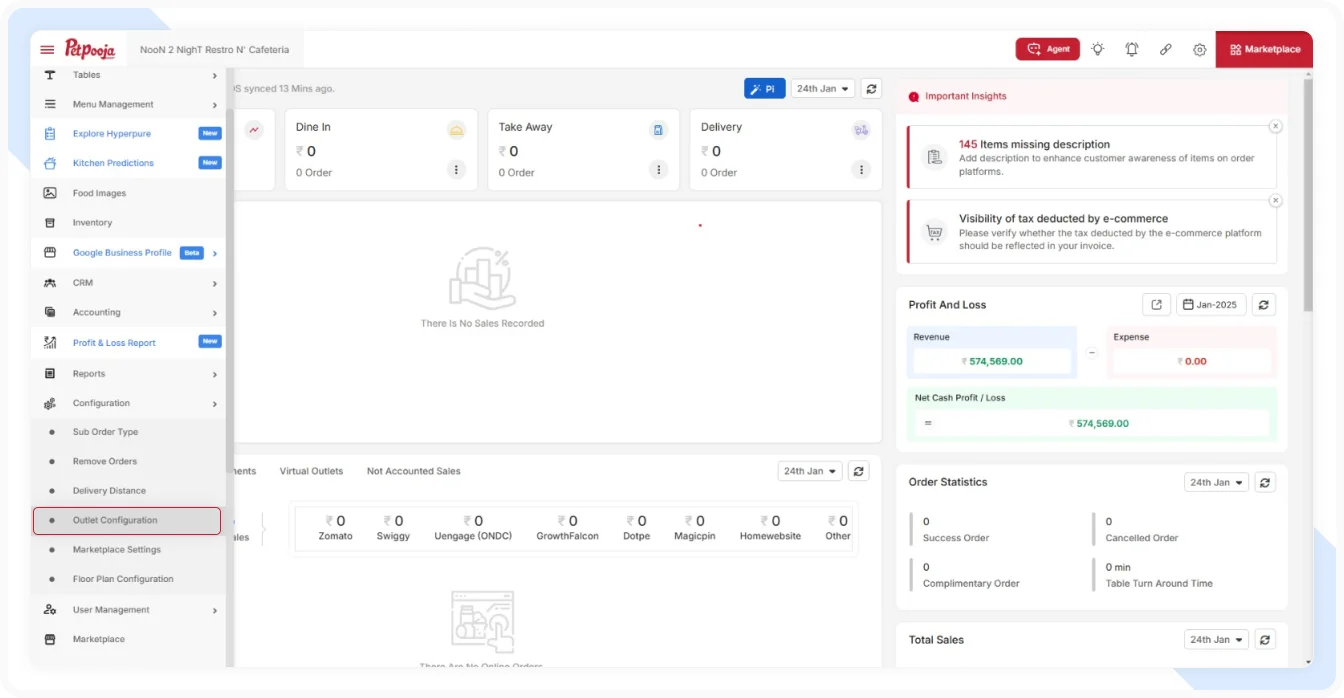
Task: Open Profit And Loss in external view
Action: coord(1156,305)
